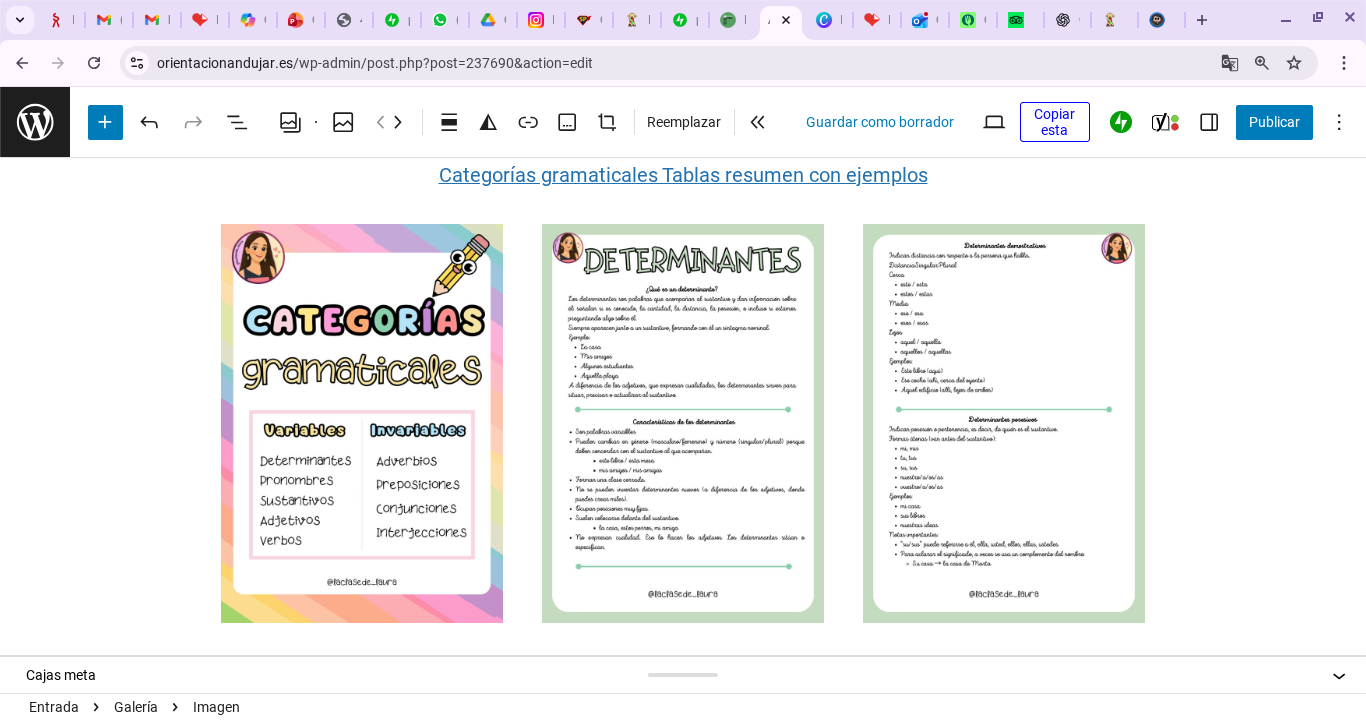This screenshot has width=1366, height=720.
Task: Toggle the settings sidebar panel
Action: (x=1209, y=122)
